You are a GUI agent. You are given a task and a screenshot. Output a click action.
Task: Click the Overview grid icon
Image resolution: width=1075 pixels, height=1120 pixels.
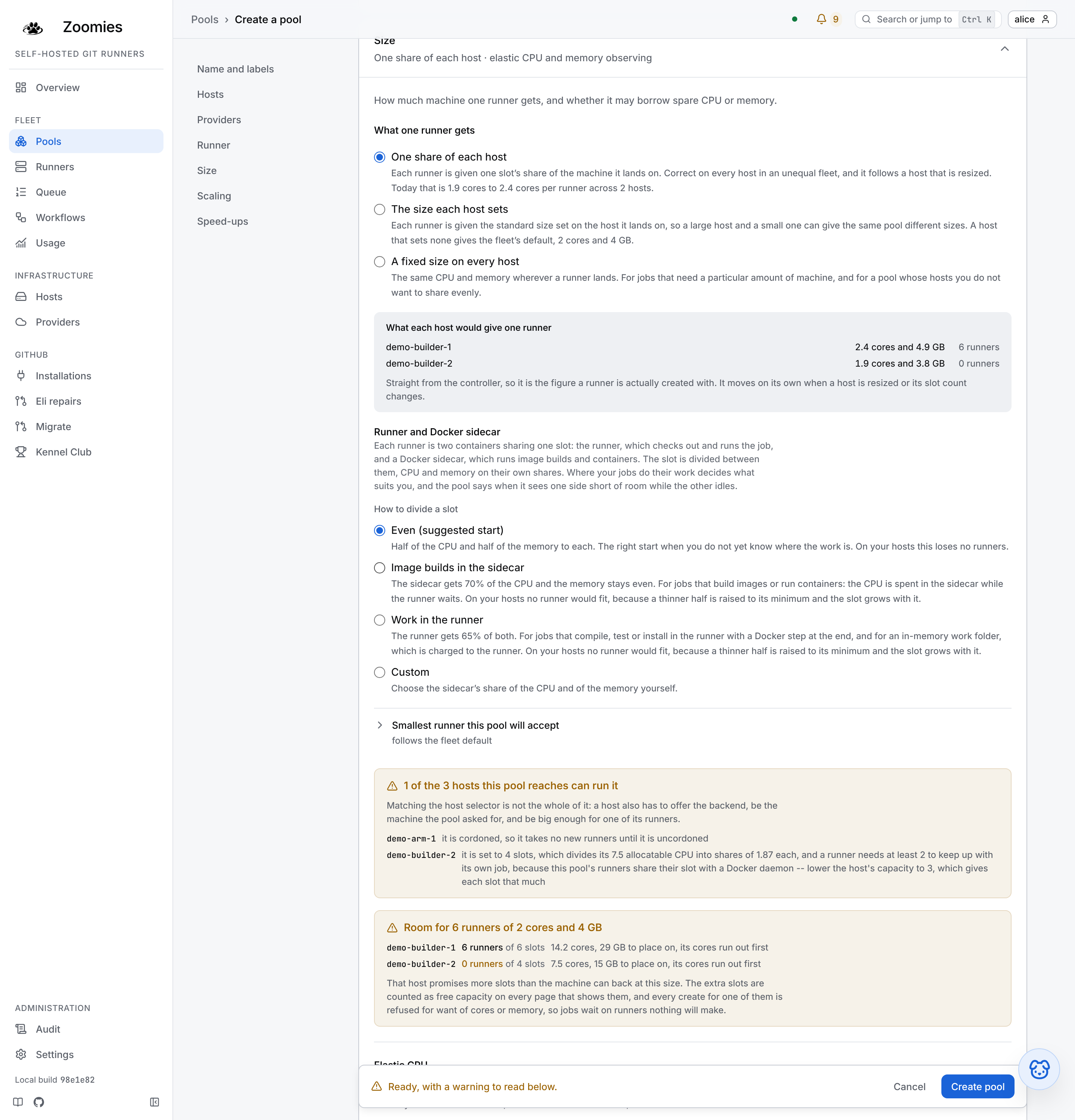click(21, 87)
